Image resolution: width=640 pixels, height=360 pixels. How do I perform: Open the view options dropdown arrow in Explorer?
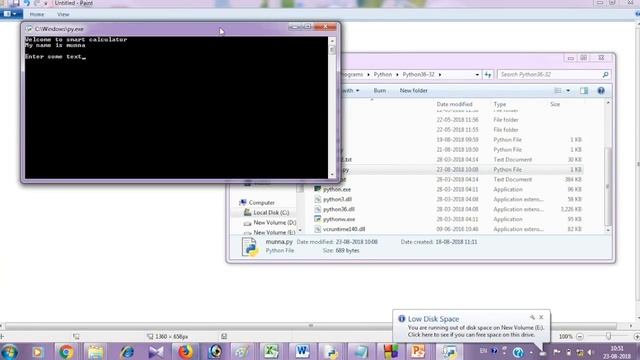point(568,91)
